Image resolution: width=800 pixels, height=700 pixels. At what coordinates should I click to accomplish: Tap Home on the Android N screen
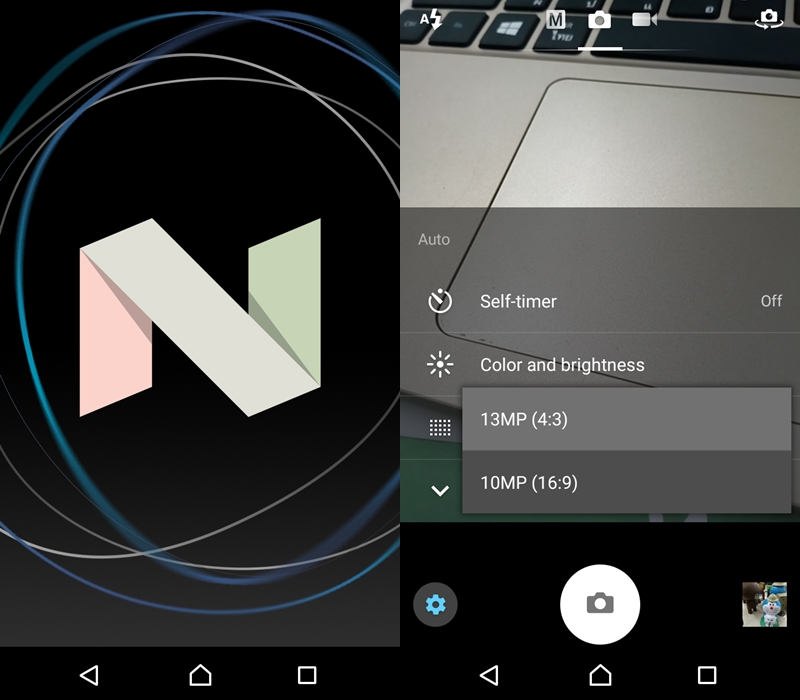(200, 675)
